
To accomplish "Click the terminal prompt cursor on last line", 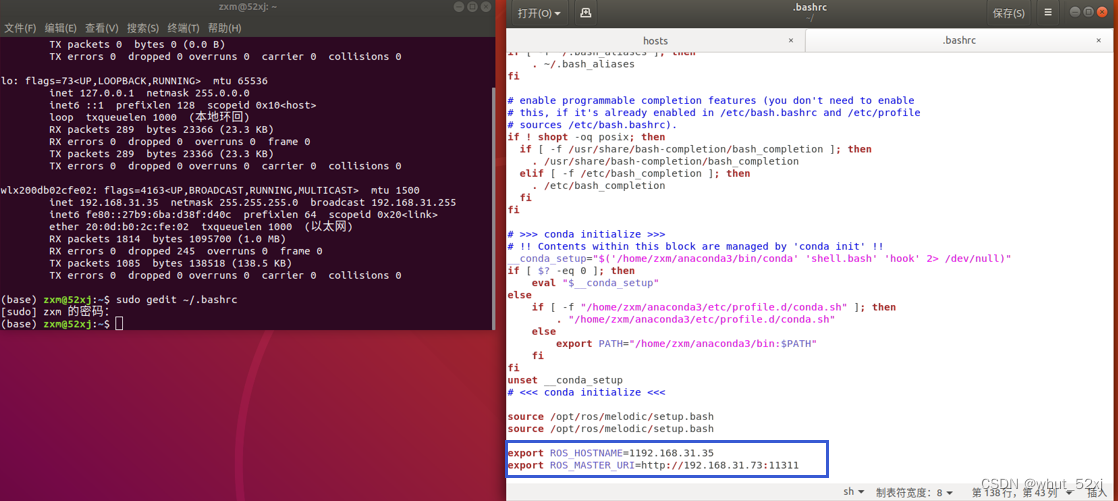I will (x=119, y=324).
